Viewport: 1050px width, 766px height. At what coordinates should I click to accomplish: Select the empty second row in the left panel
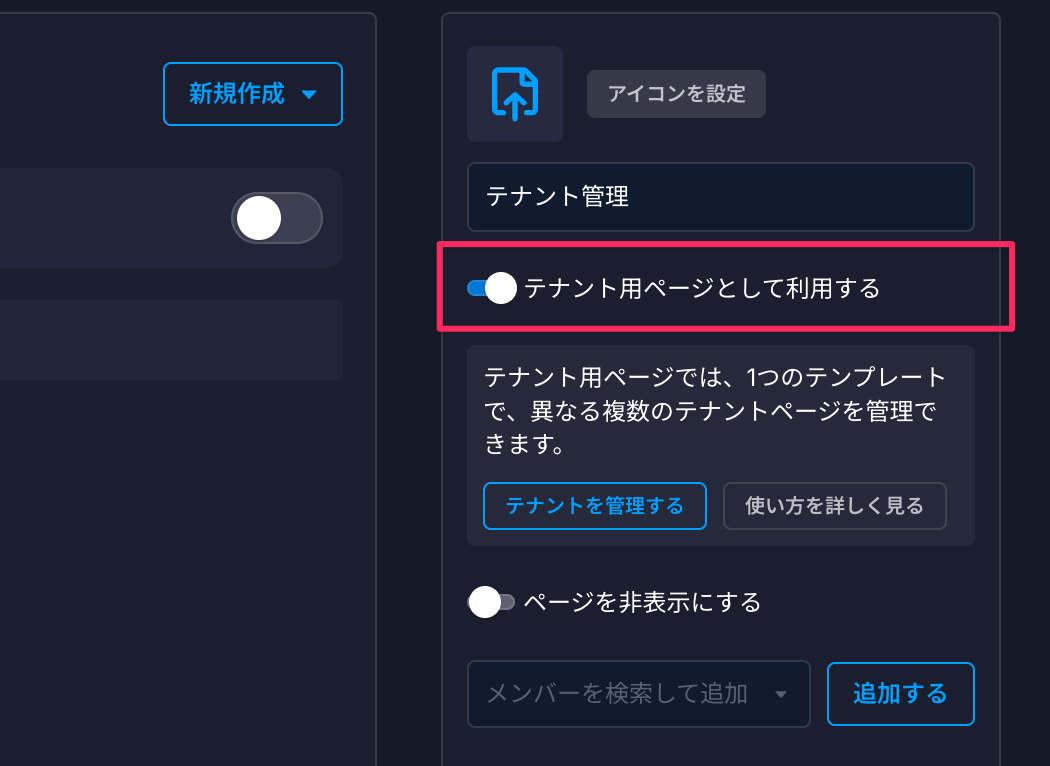[171, 340]
